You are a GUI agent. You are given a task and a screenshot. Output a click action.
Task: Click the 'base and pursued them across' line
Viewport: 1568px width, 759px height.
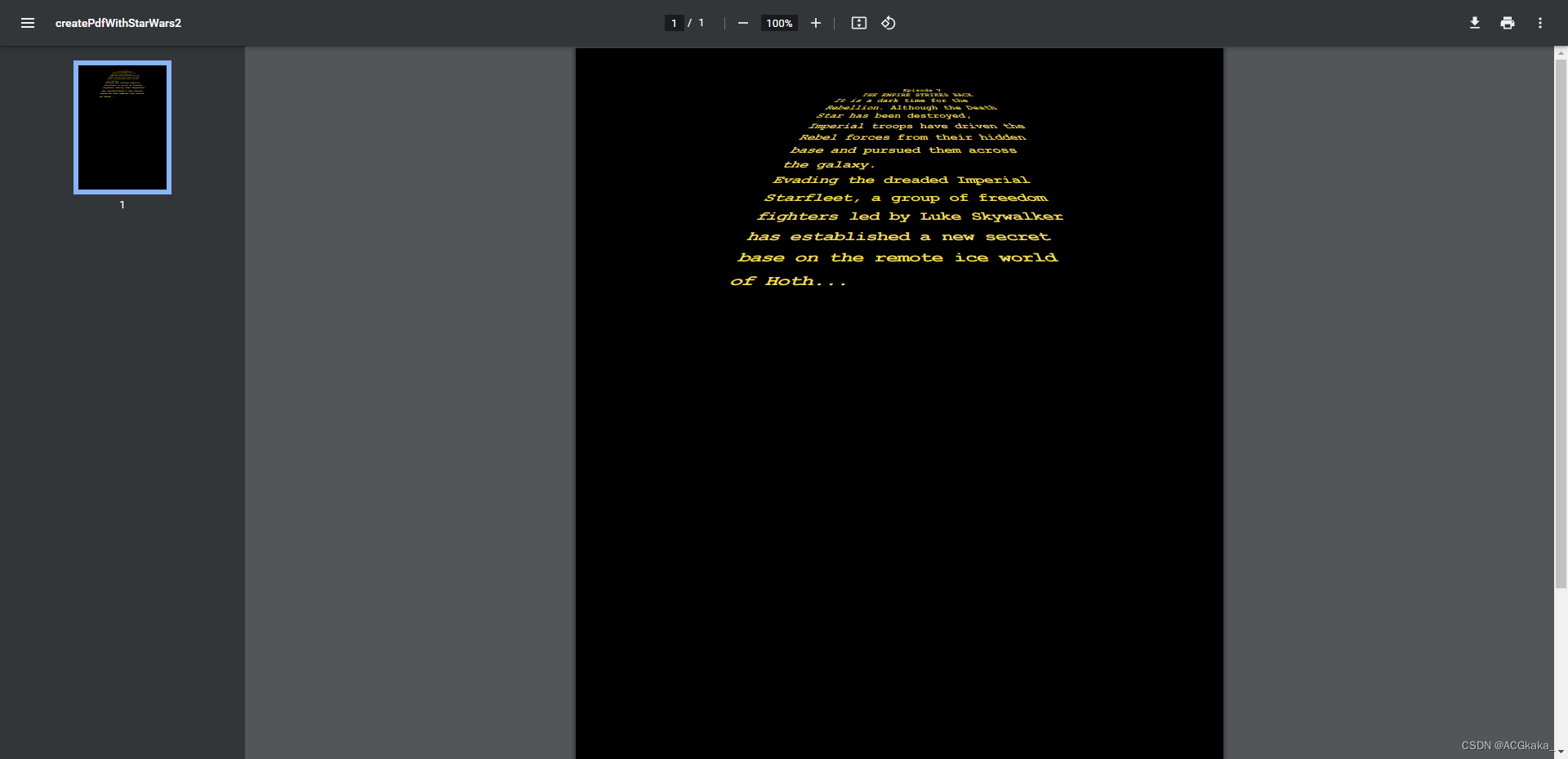pyautogui.click(x=903, y=150)
